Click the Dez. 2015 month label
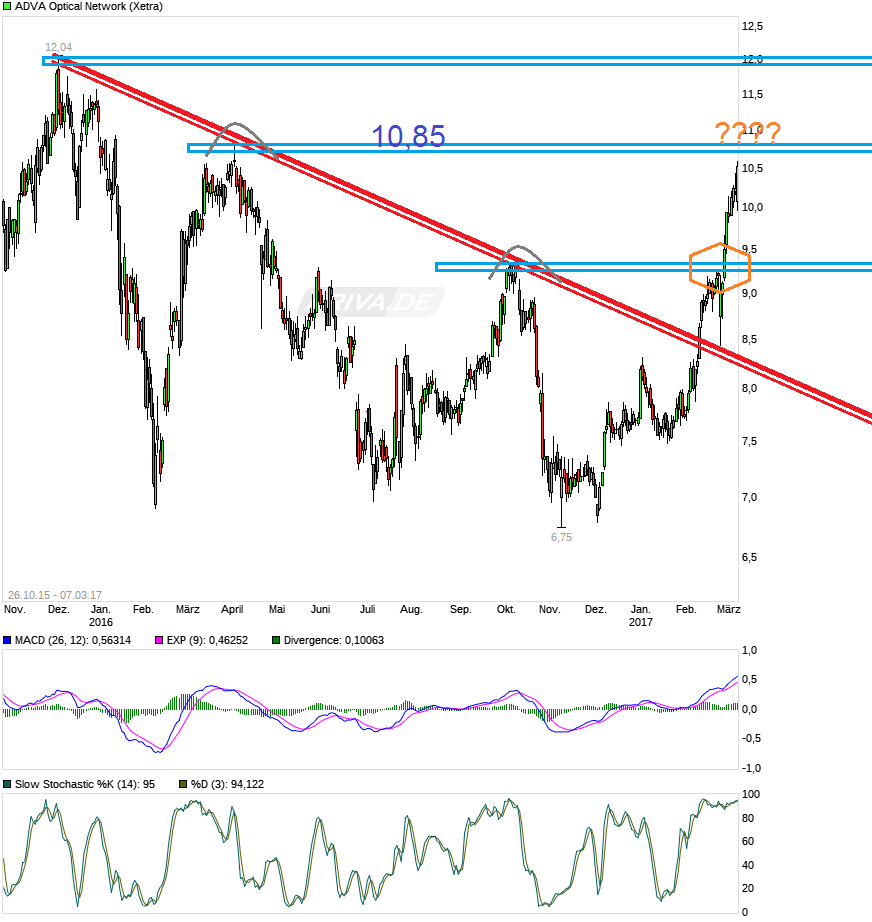872x922 pixels. (x=58, y=609)
